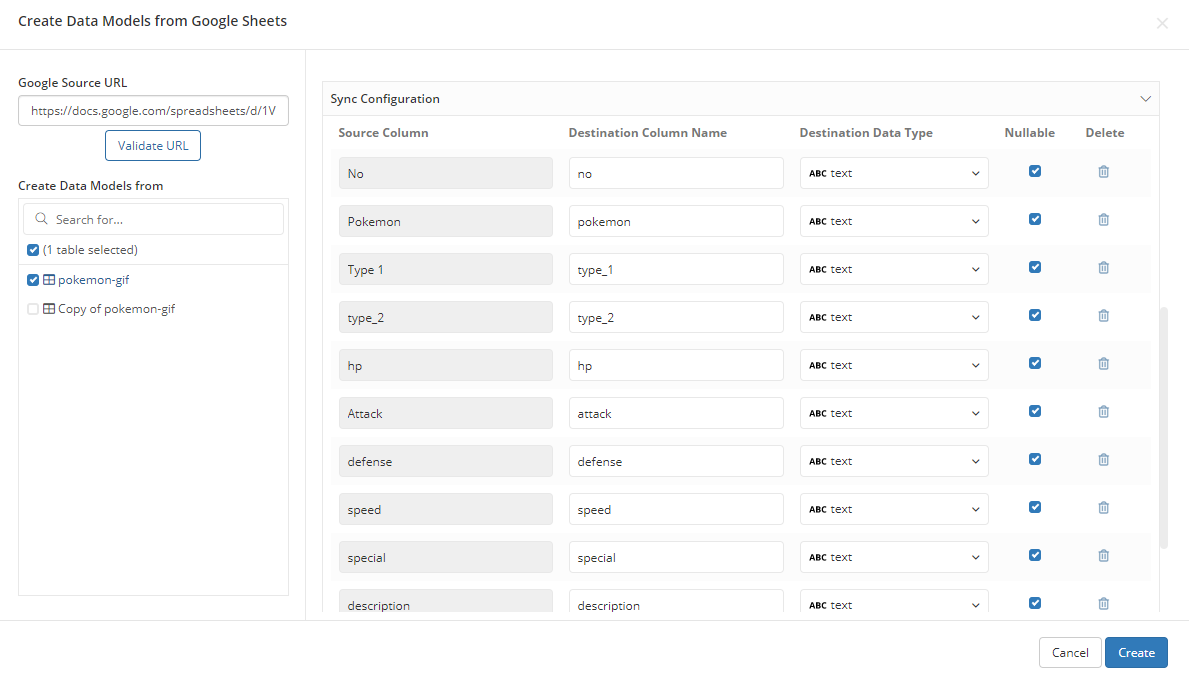1189x679 pixels.
Task: Toggle nullable for the Type 1 column
Action: click(x=1034, y=267)
